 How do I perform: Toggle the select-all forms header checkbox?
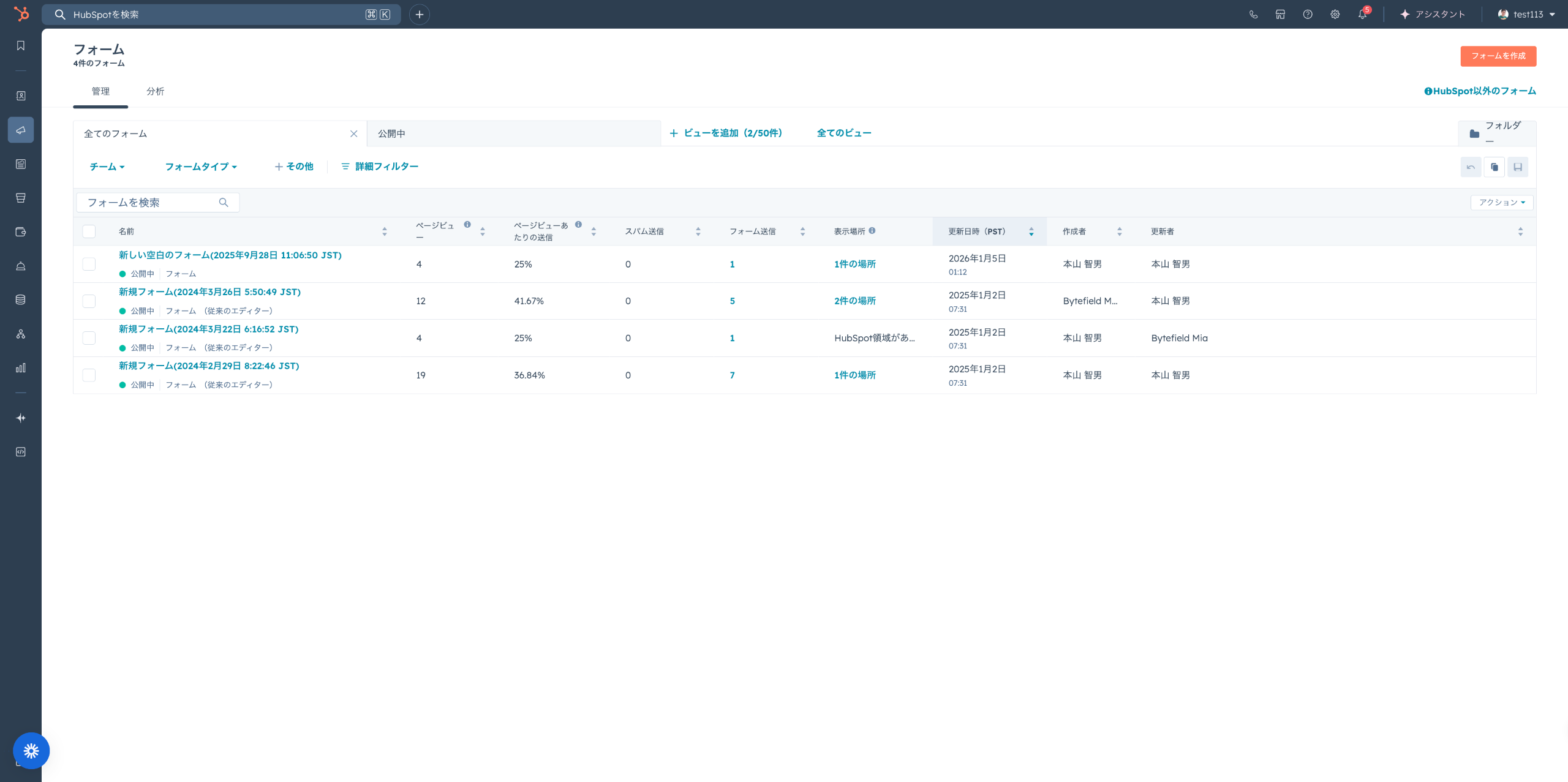pyautogui.click(x=89, y=231)
